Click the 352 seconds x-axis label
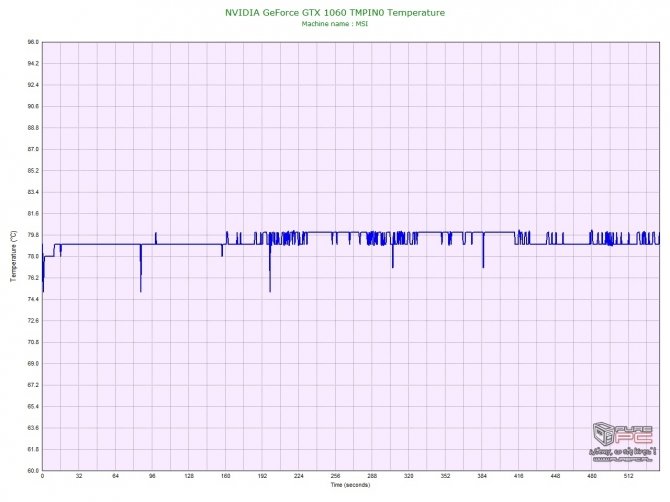Image resolution: width=670 pixels, height=502 pixels. 445,476
